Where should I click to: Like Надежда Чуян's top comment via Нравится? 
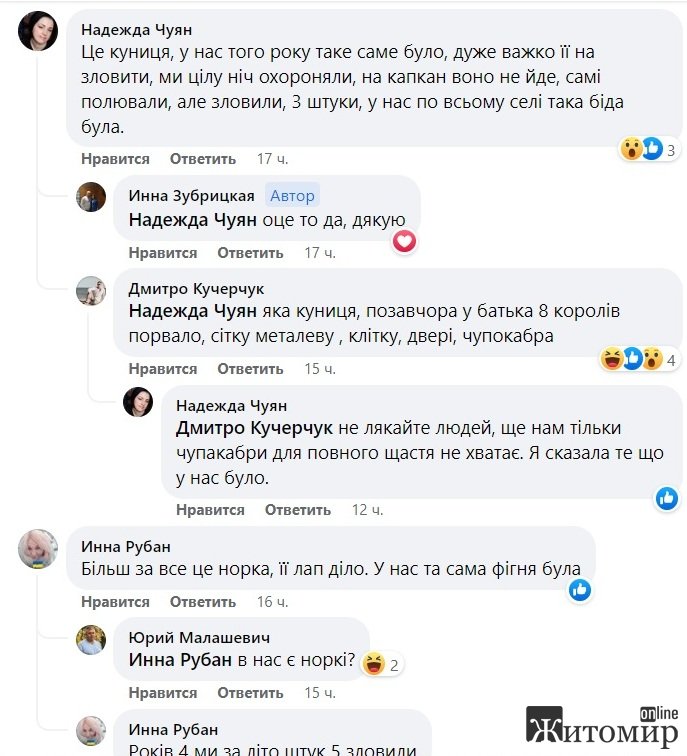[115, 159]
